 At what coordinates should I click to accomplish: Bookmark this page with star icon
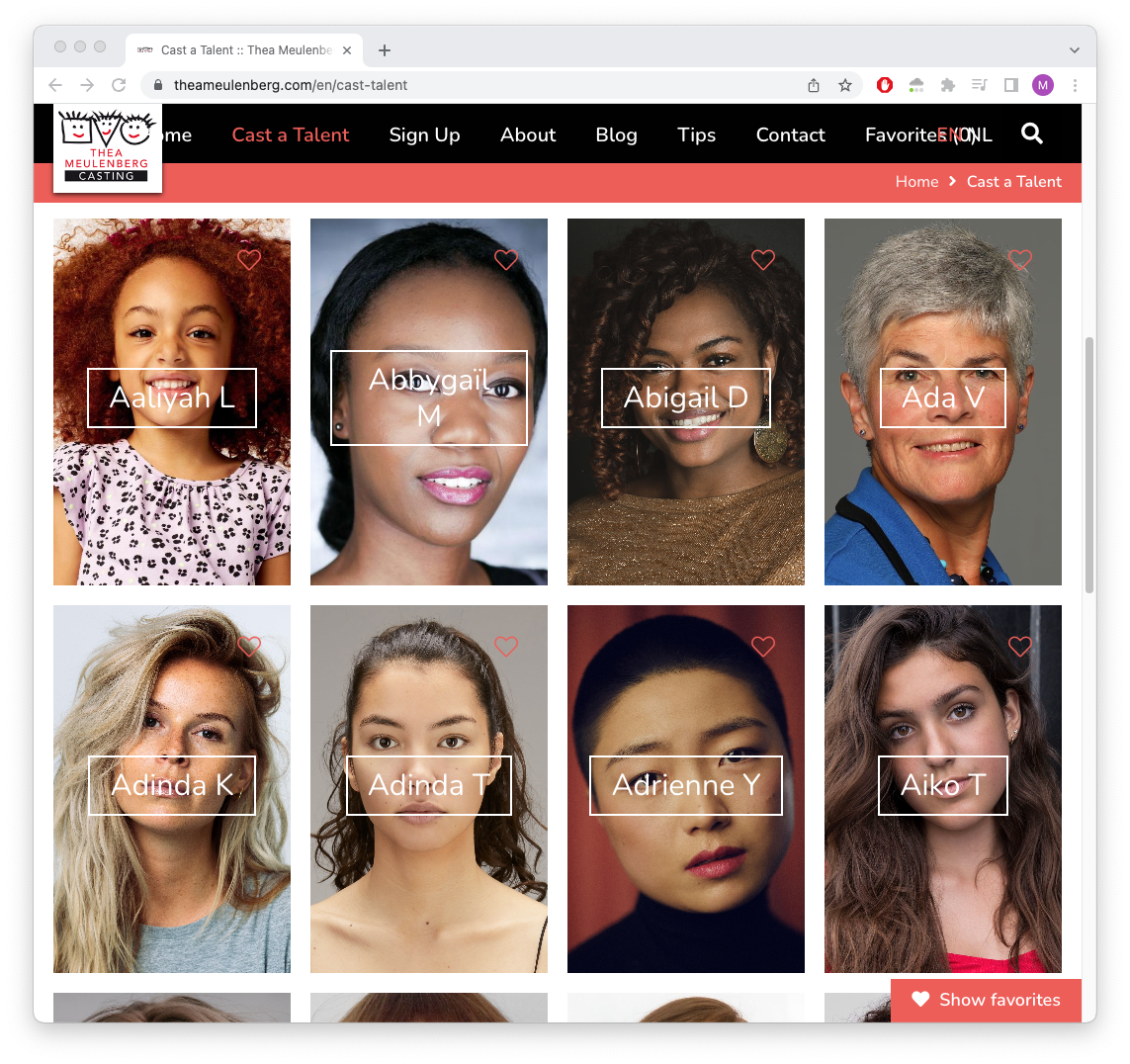tap(845, 85)
